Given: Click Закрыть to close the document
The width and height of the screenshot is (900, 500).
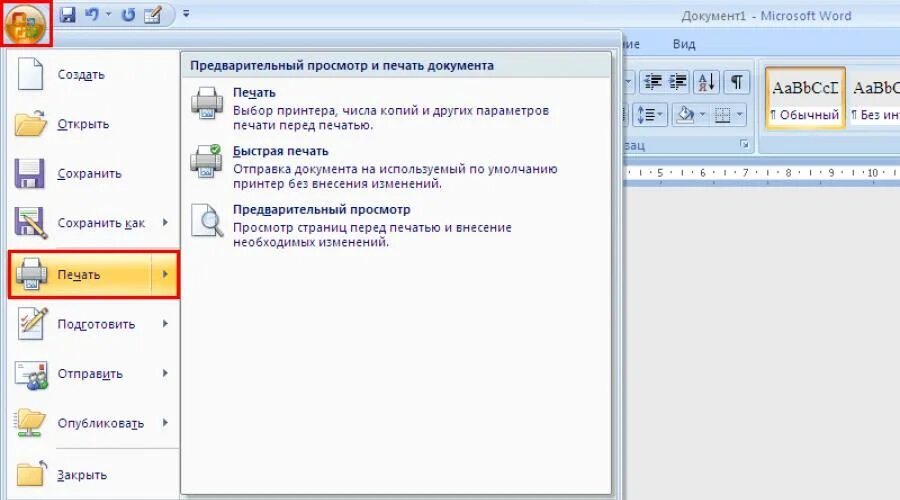Looking at the screenshot, I should pyautogui.click(x=94, y=475).
